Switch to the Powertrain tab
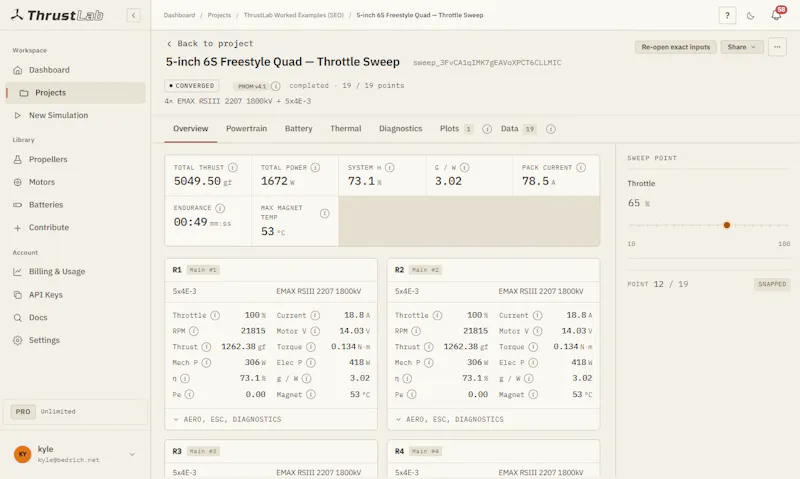Image resolution: width=800 pixels, height=479 pixels. coord(246,129)
